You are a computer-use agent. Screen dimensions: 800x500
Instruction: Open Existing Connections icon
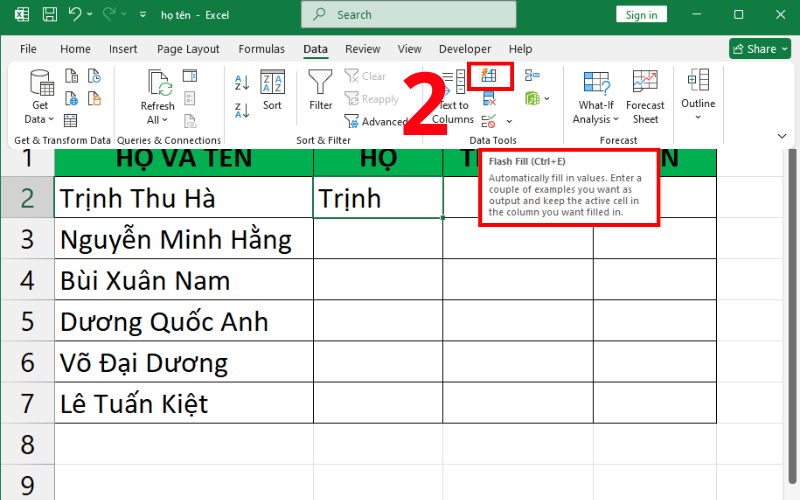pos(94,98)
